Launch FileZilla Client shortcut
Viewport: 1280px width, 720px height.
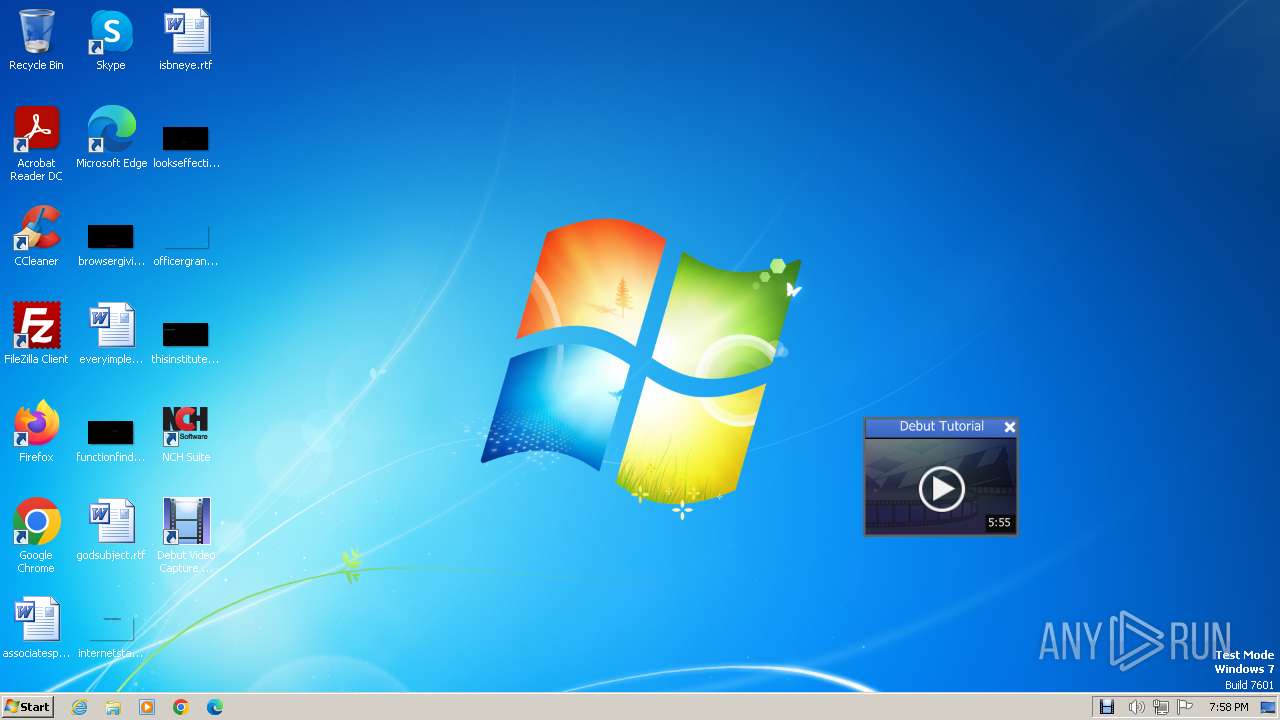(36, 334)
